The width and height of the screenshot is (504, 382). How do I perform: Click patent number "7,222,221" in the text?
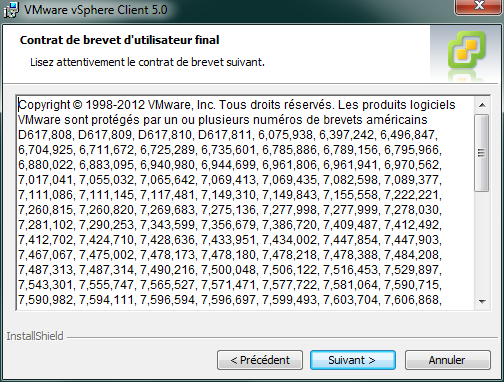411,195
